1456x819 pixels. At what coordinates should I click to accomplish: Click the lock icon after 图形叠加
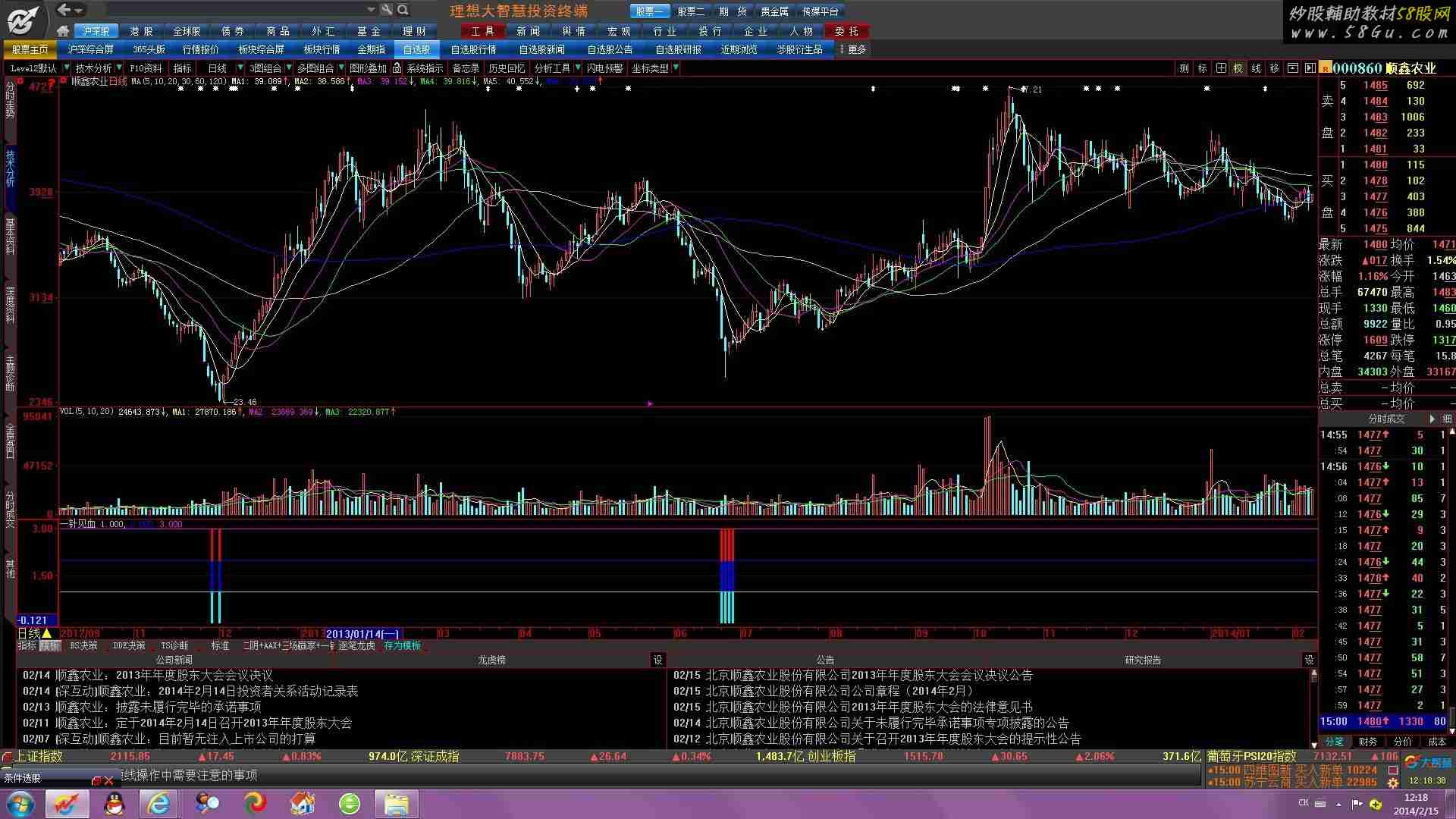[x=397, y=68]
